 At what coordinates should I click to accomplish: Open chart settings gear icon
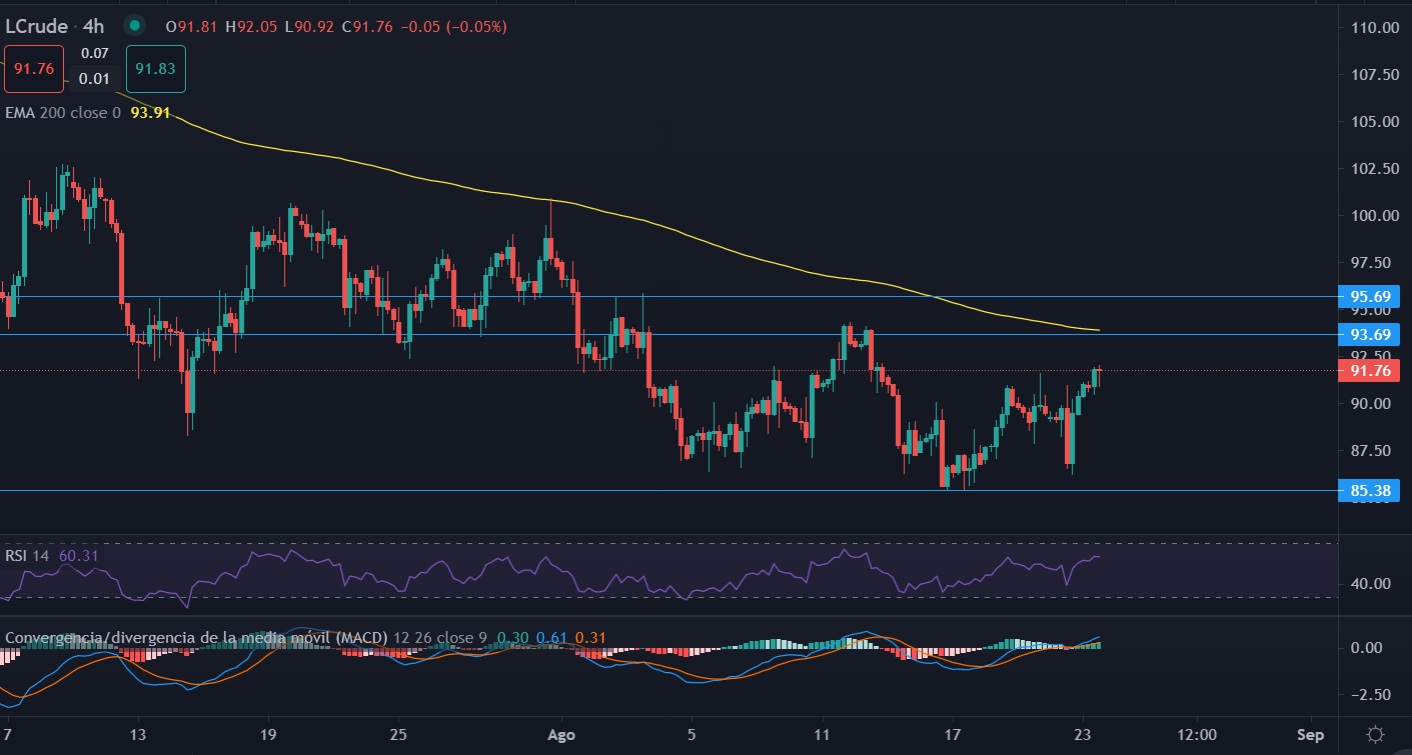click(1375, 734)
